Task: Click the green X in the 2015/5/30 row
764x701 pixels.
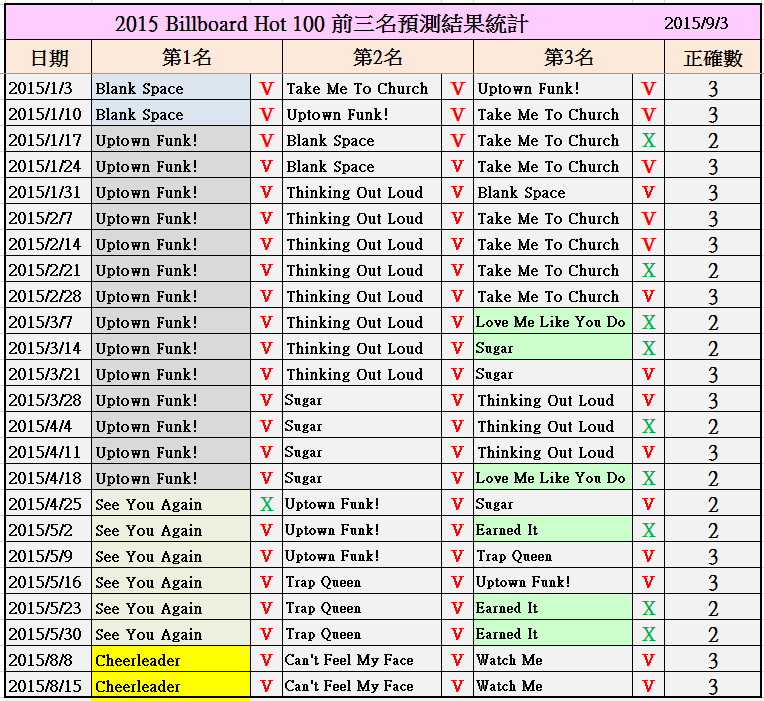Action: point(649,634)
